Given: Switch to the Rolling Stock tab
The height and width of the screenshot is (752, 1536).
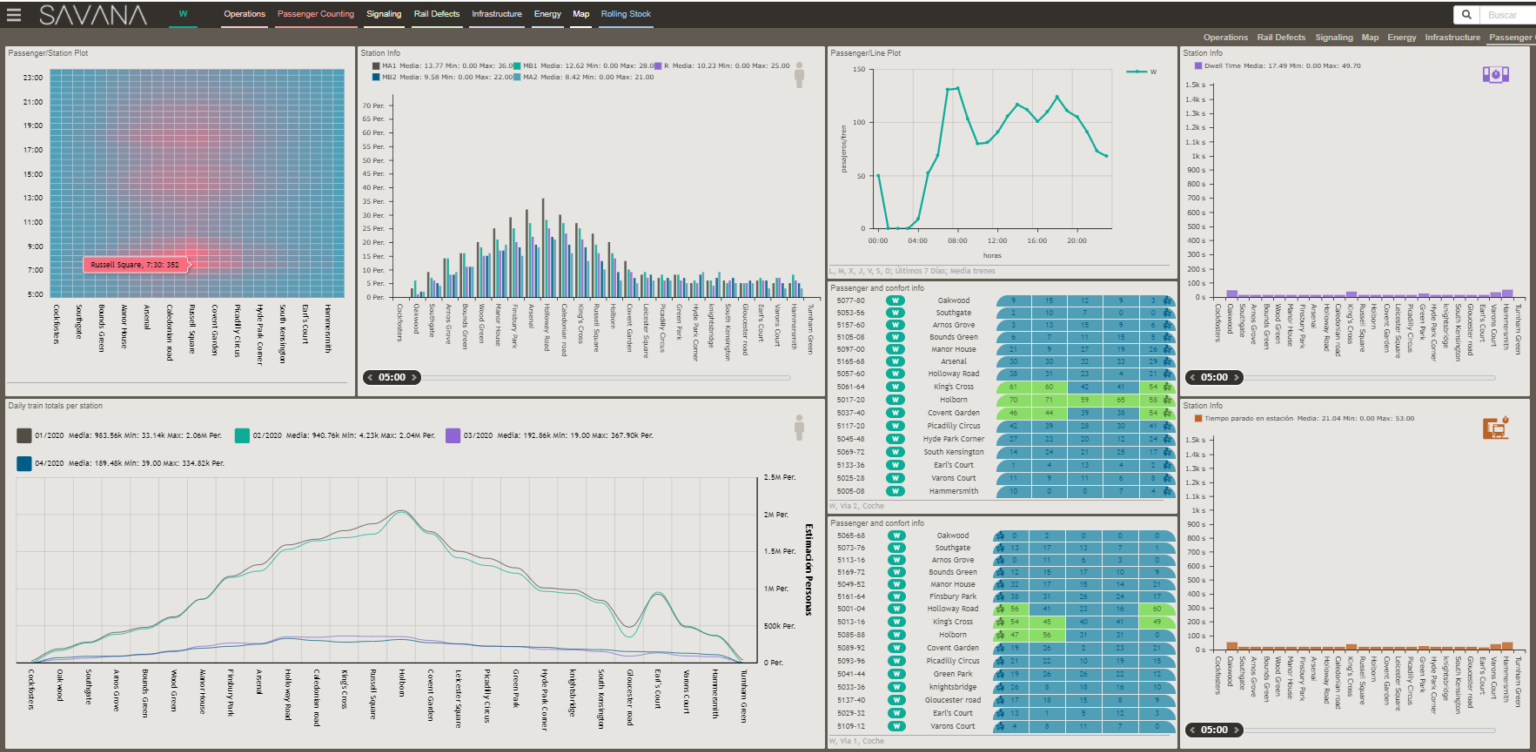Looking at the screenshot, I should 626,15.
